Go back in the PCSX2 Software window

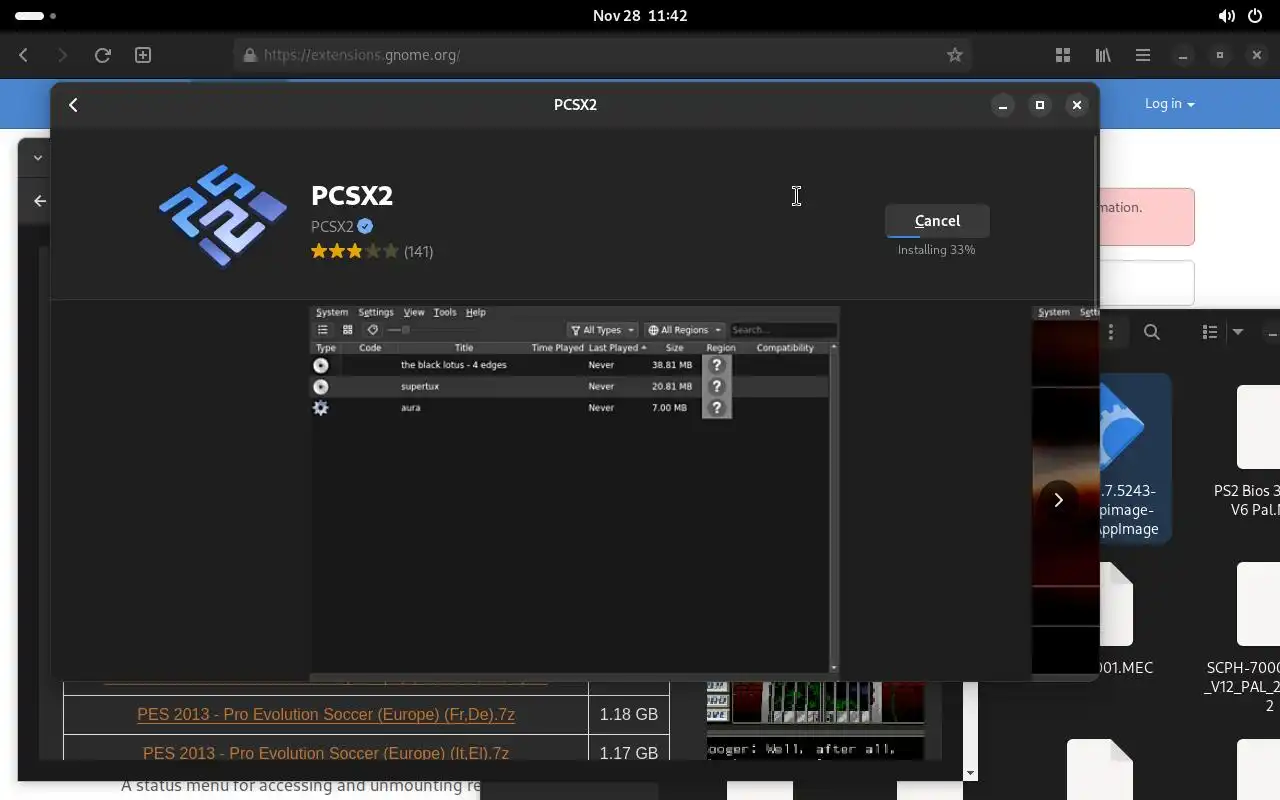(73, 105)
